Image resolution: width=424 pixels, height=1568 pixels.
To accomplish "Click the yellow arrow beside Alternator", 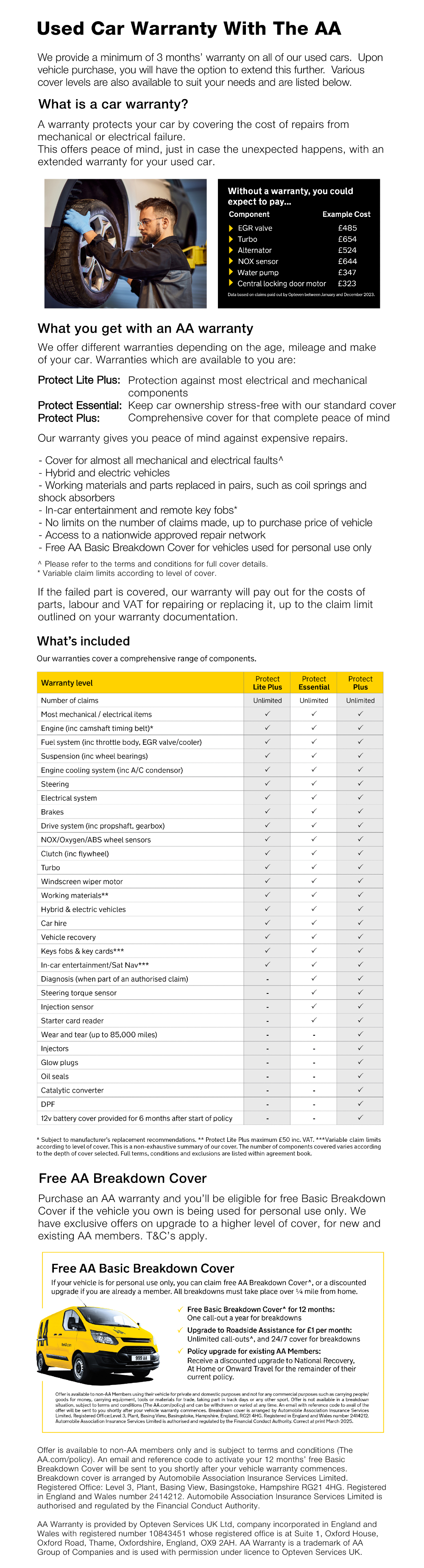I will point(231,250).
